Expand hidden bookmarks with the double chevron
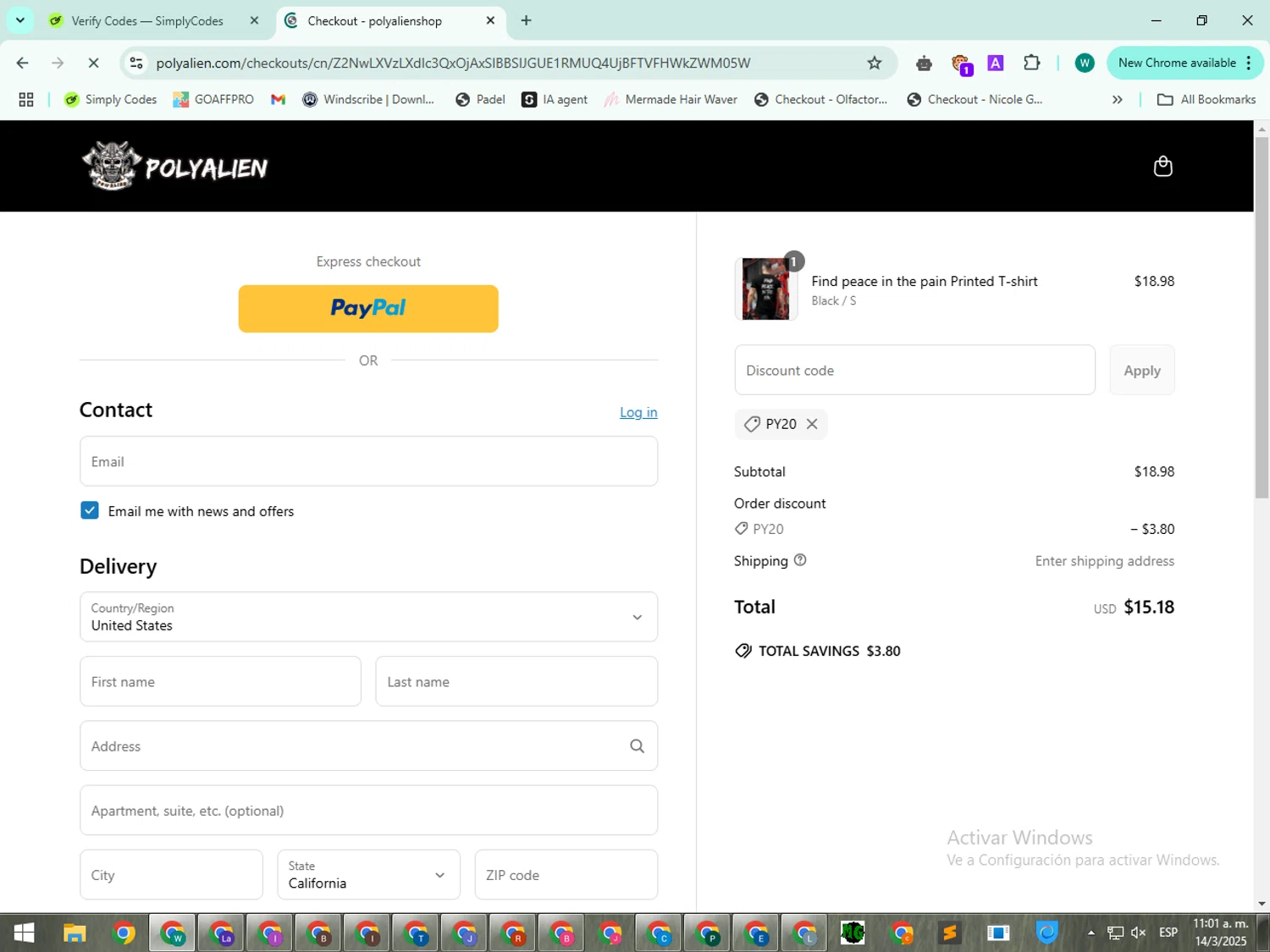1270x952 pixels. [1117, 100]
